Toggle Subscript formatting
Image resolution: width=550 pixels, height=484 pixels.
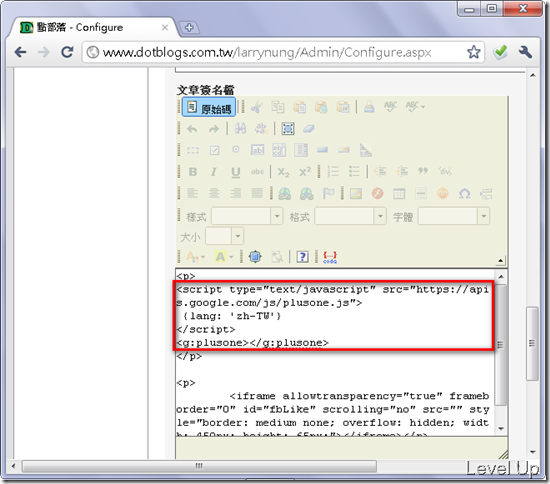(x=283, y=172)
